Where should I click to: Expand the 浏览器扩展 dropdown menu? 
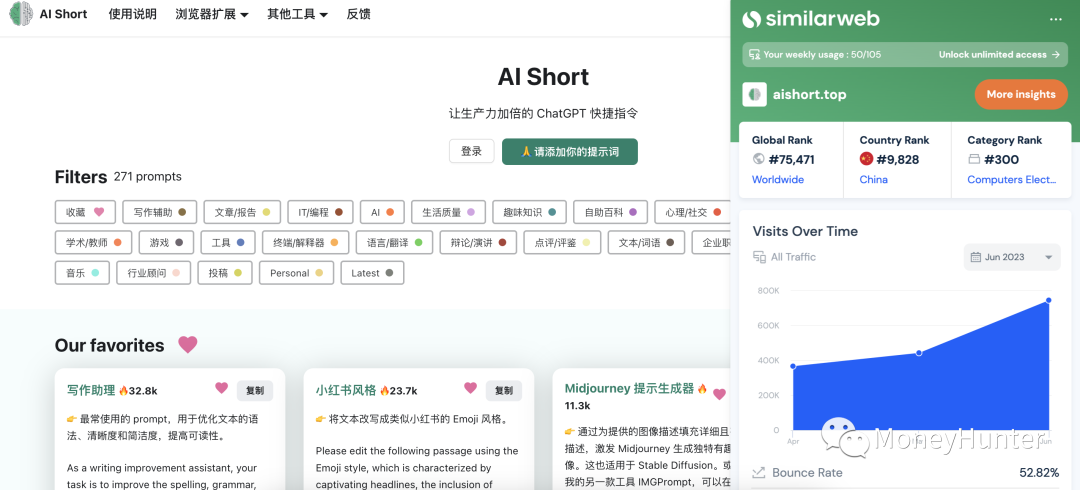tap(212, 14)
